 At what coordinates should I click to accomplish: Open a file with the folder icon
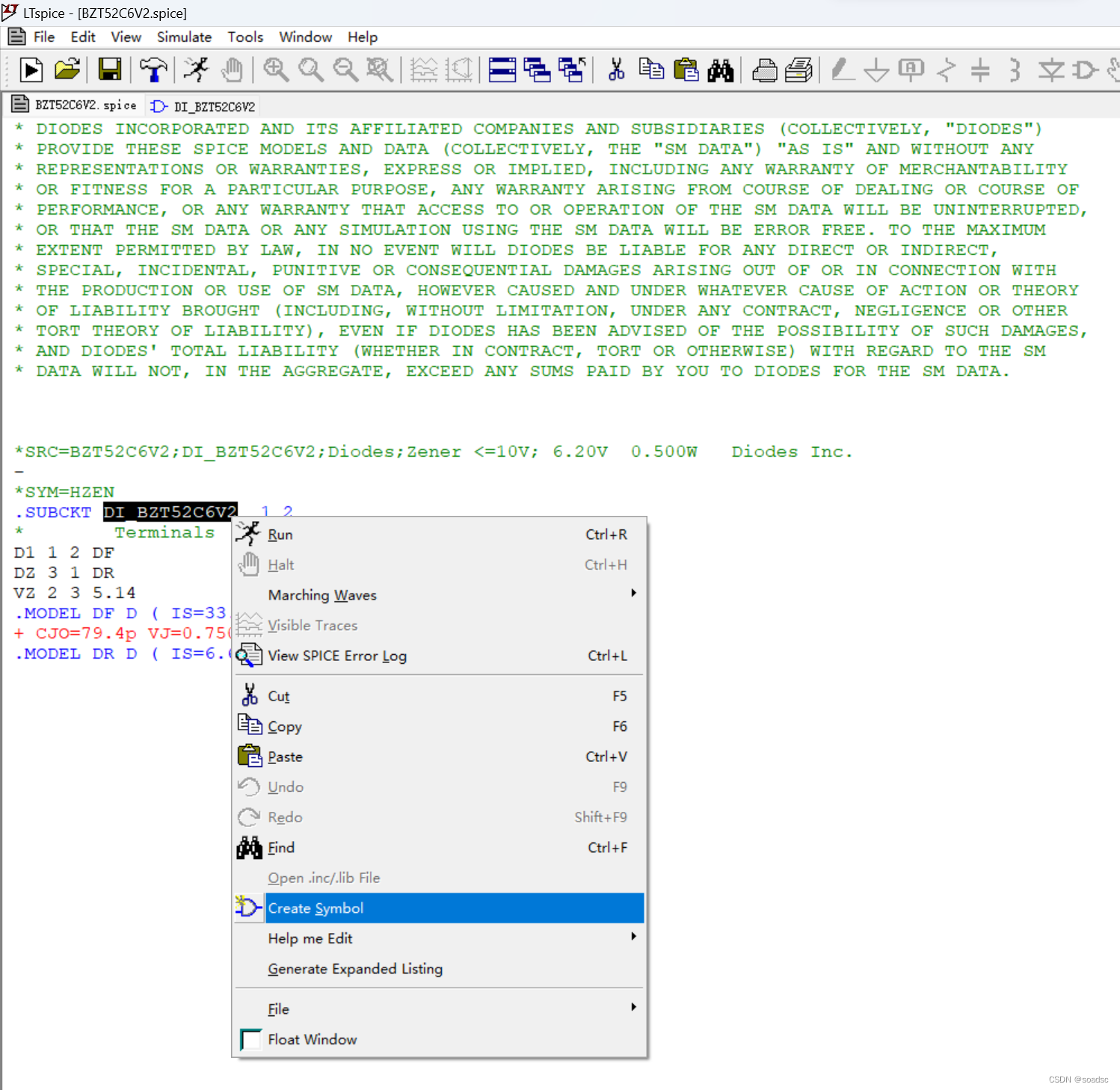pos(67,70)
